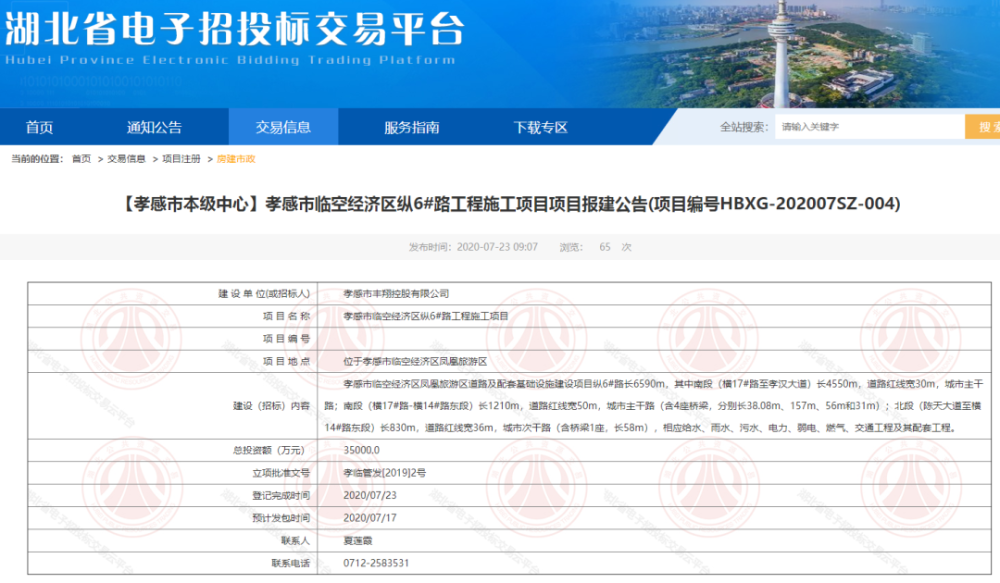Select the registration date 2020/07/23
The height and width of the screenshot is (583, 1000).
point(370,496)
